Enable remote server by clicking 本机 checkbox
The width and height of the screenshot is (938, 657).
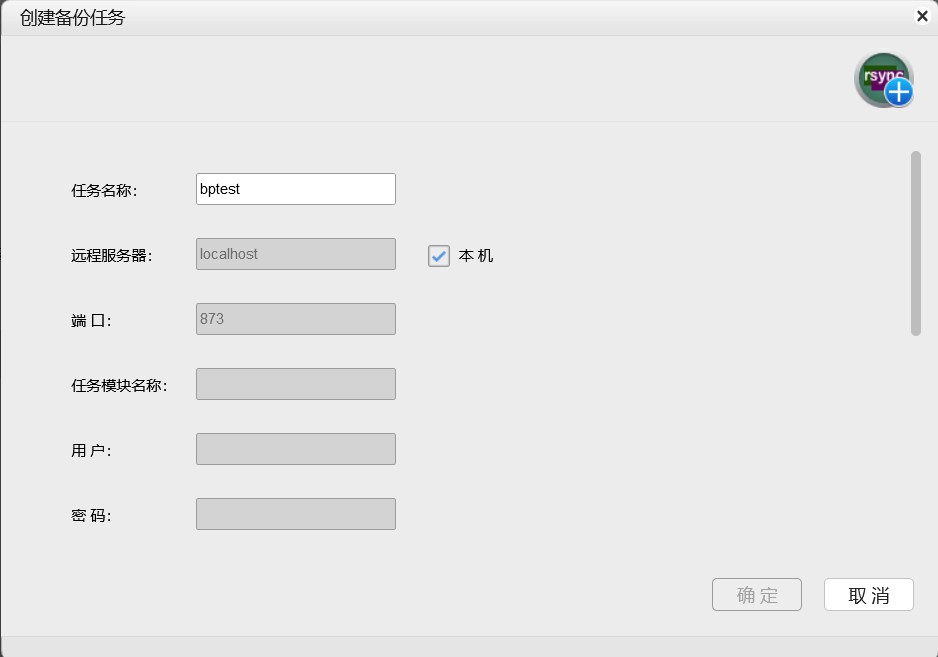[x=438, y=256]
